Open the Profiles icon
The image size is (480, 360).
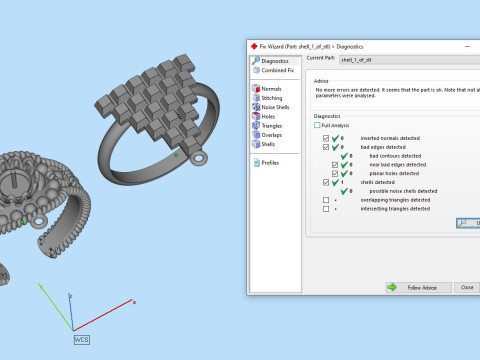[256, 162]
